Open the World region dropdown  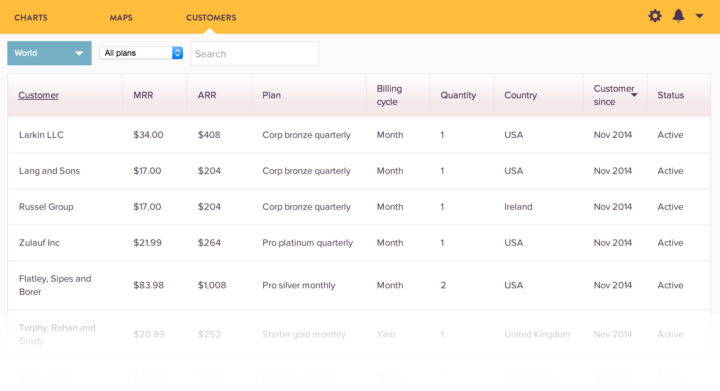[x=49, y=53]
